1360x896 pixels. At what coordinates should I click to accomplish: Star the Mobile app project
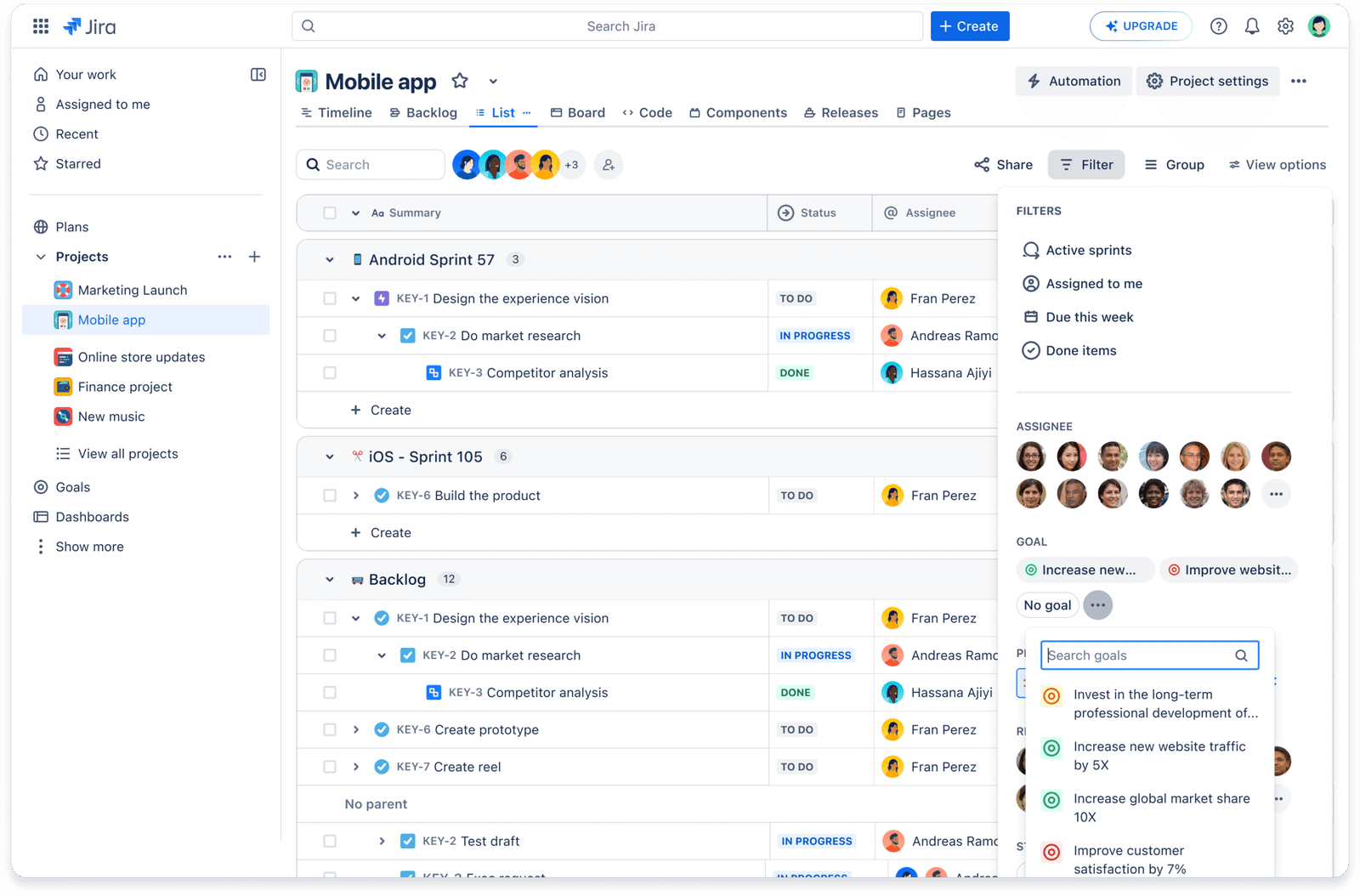(460, 81)
